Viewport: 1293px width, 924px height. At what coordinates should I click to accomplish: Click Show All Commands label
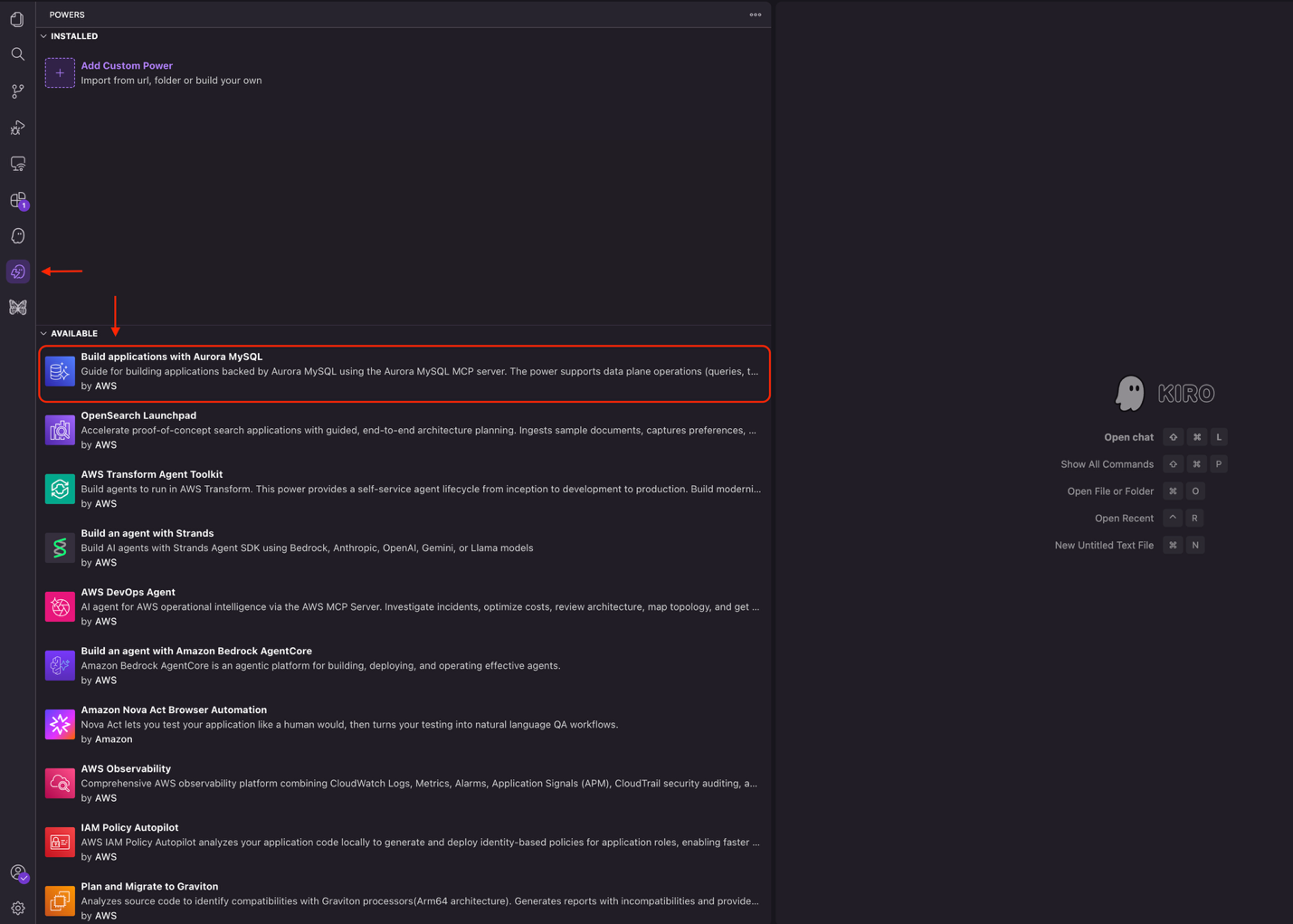click(x=1107, y=464)
